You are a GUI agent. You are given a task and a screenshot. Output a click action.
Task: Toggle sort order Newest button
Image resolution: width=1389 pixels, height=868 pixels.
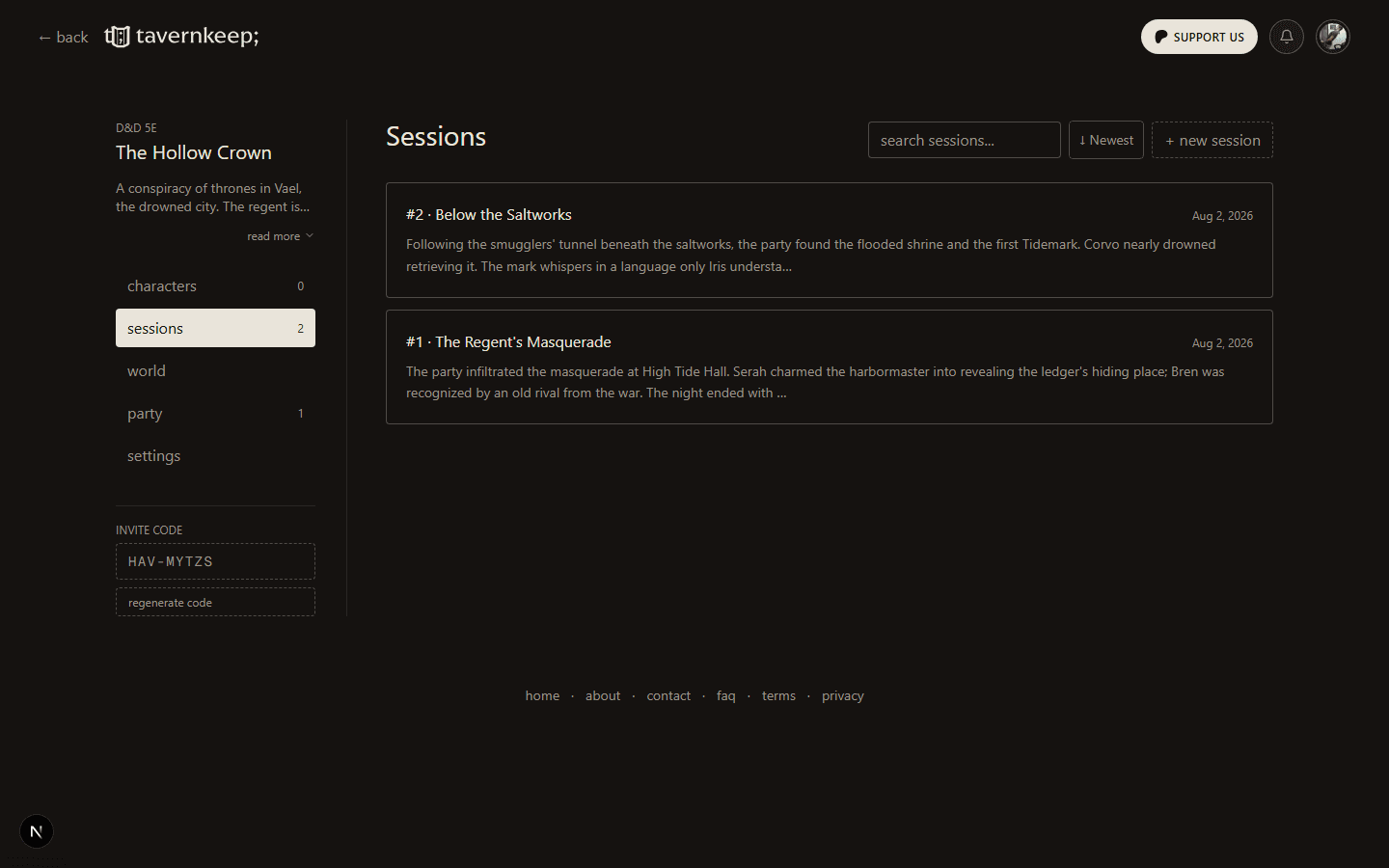(1106, 140)
